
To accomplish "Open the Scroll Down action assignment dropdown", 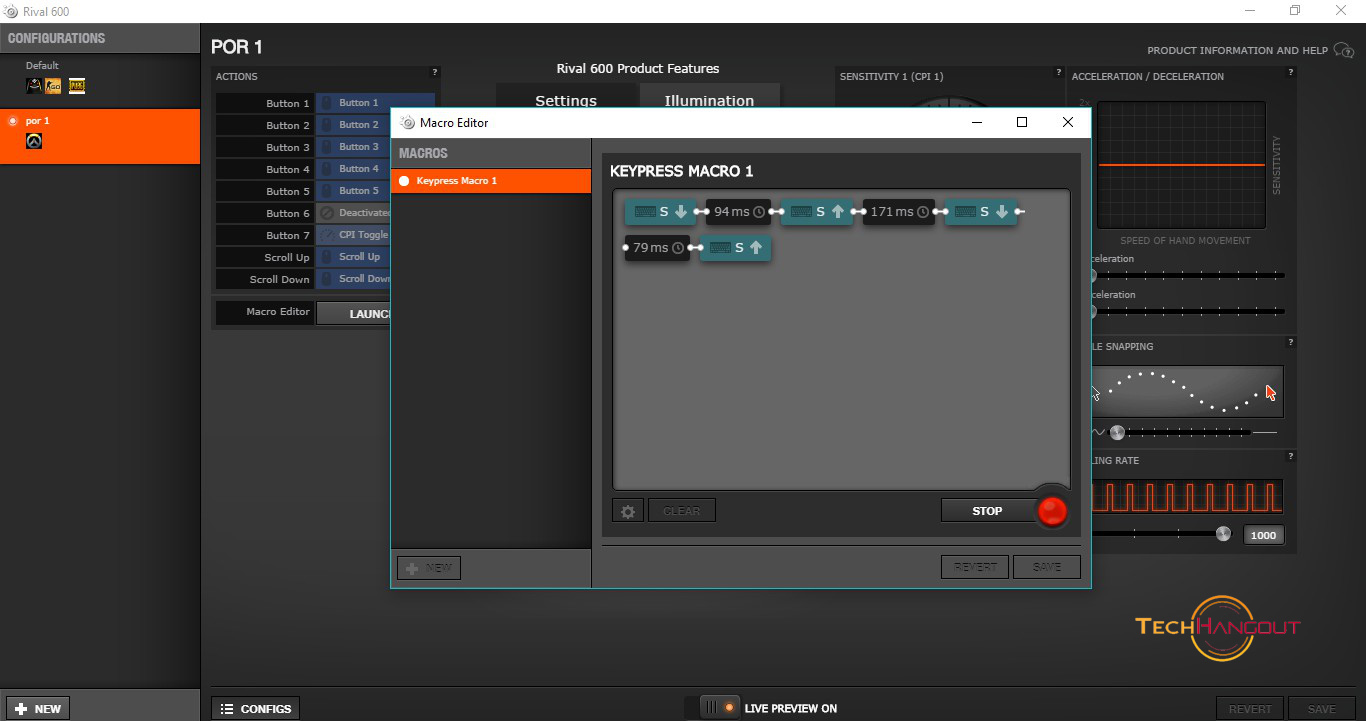I will click(x=353, y=279).
